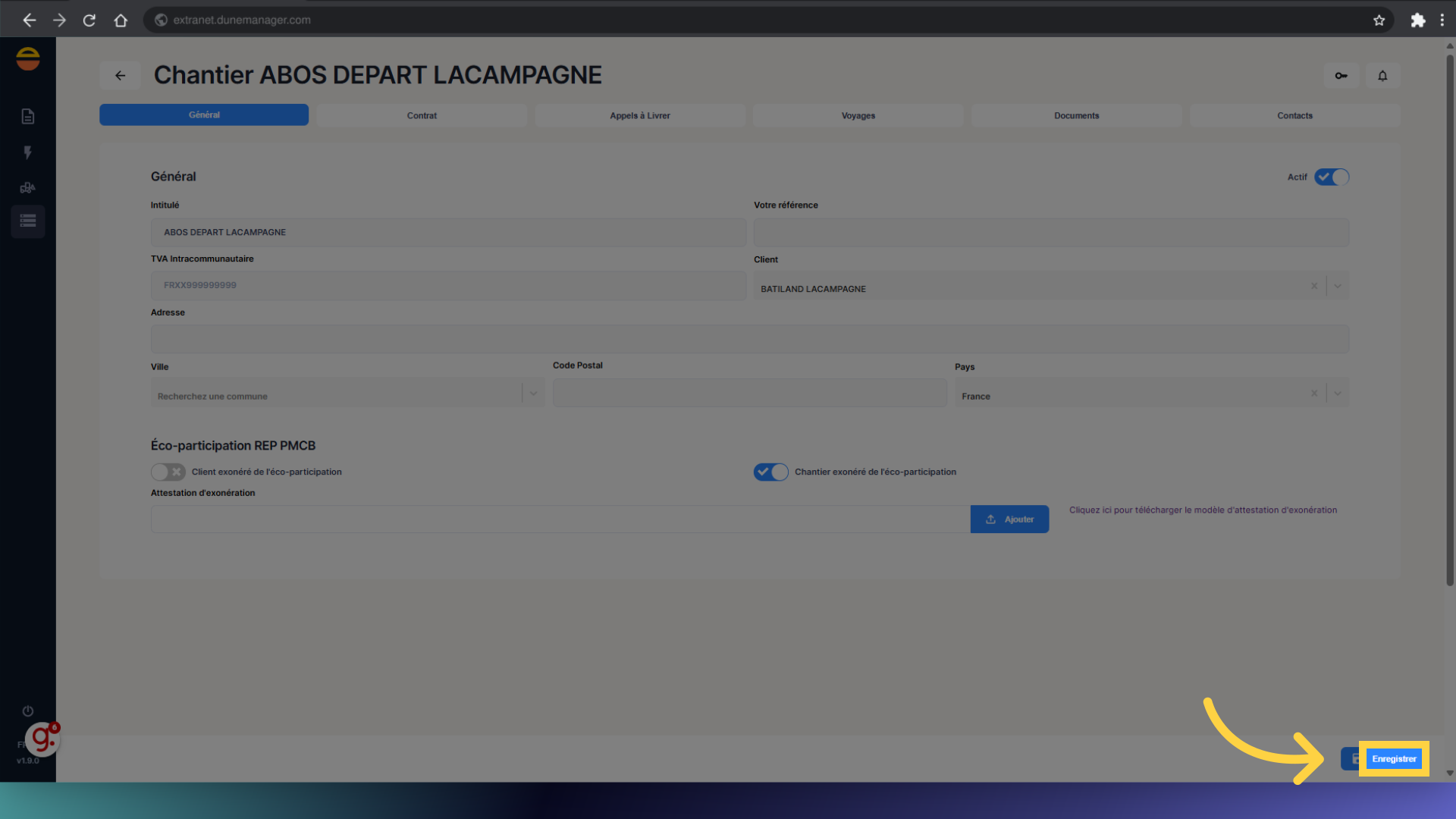Image resolution: width=1456 pixels, height=819 pixels.
Task: Click the back arrow next to Chantier title
Action: (x=120, y=75)
